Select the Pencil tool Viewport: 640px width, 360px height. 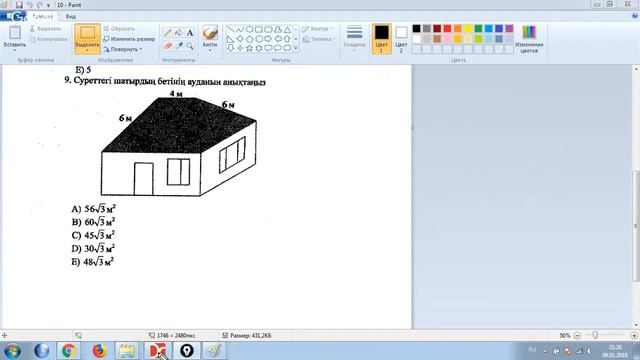click(x=168, y=33)
